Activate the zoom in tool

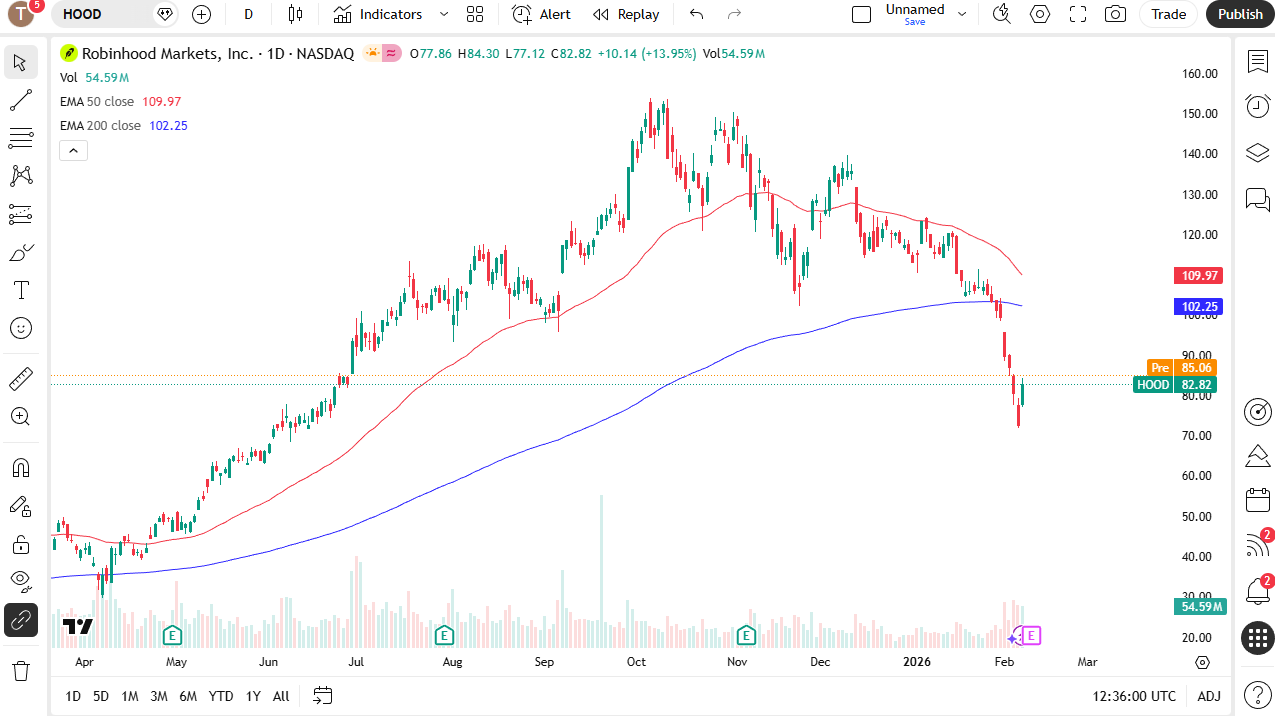tap(21, 417)
